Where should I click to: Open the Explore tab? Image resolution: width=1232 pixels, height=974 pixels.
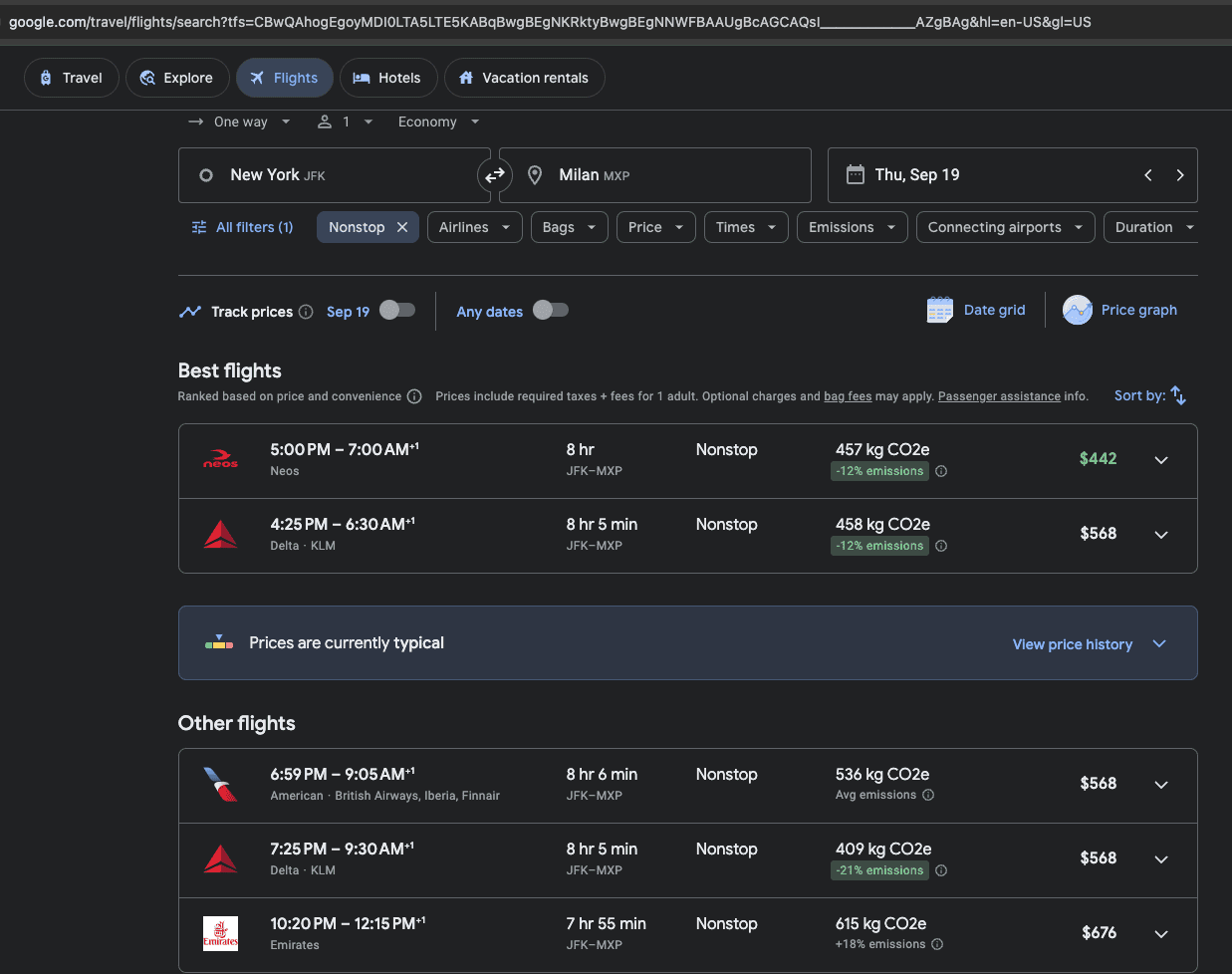176,78
